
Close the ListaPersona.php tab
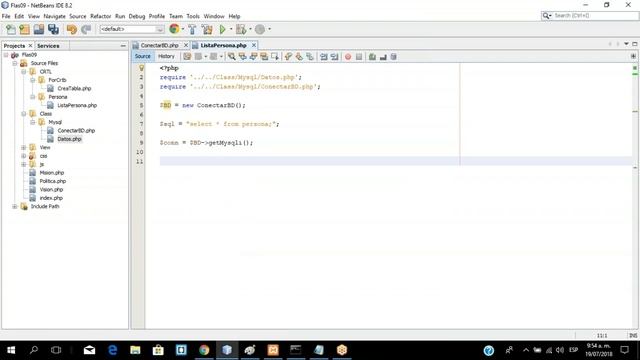point(253,45)
